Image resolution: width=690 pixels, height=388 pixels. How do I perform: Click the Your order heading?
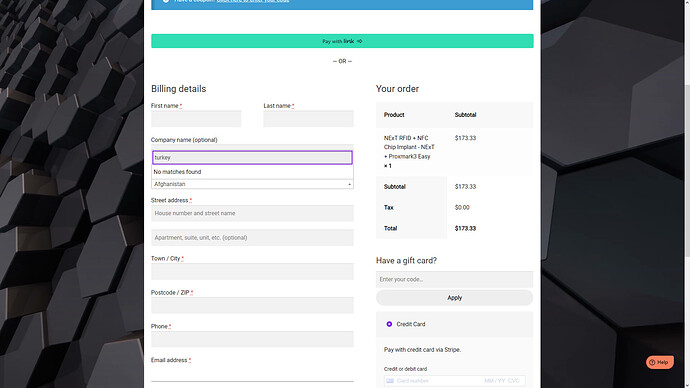[397, 89]
